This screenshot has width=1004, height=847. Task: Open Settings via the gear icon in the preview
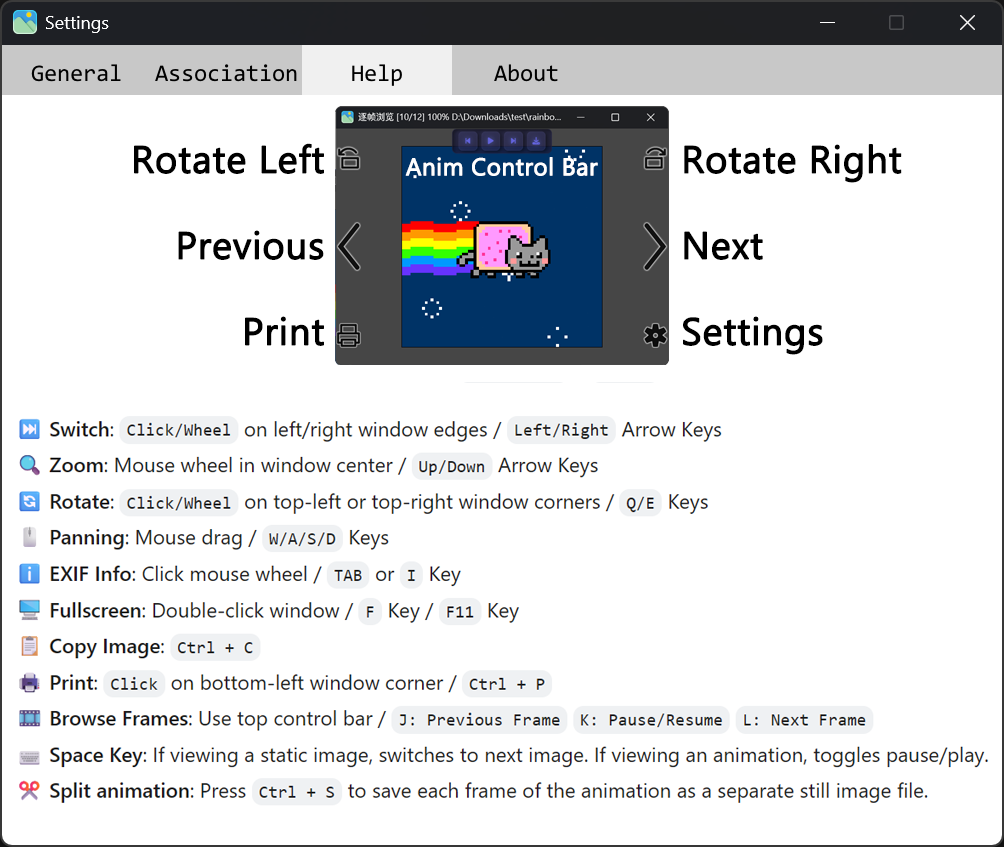(654, 333)
